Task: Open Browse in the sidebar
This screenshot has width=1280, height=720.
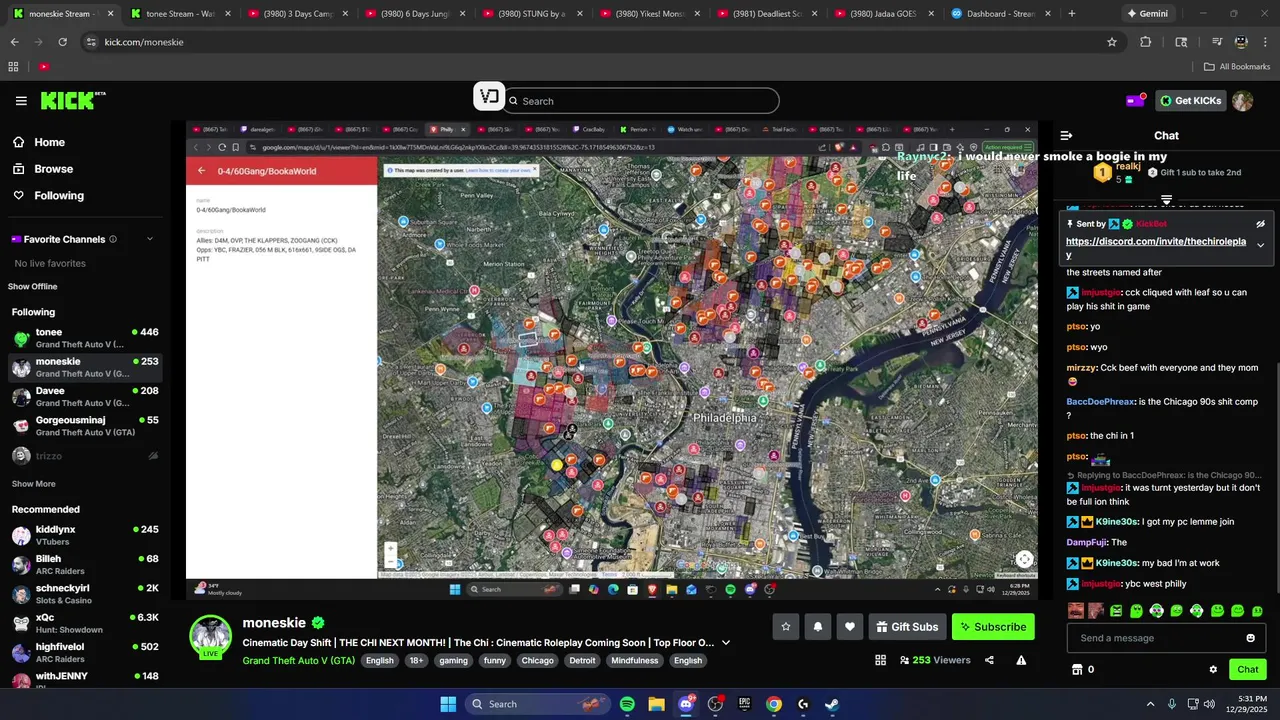Action: coord(43,169)
